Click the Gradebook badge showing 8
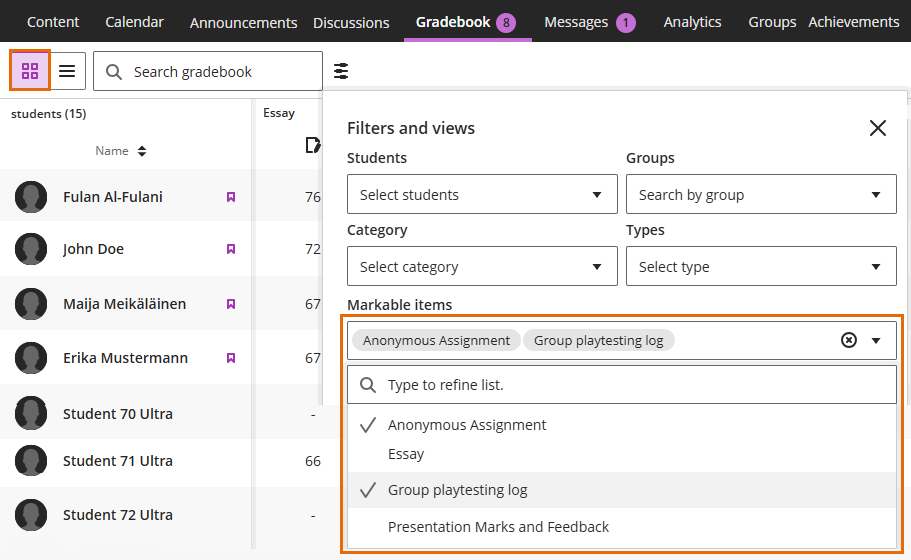The height and width of the screenshot is (560, 911). click(x=506, y=23)
